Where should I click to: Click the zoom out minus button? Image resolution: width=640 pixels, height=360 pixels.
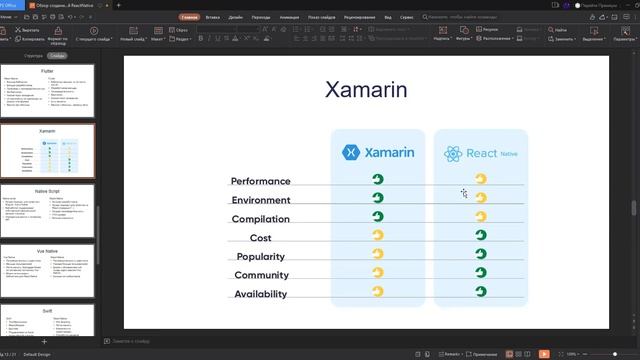point(584,354)
